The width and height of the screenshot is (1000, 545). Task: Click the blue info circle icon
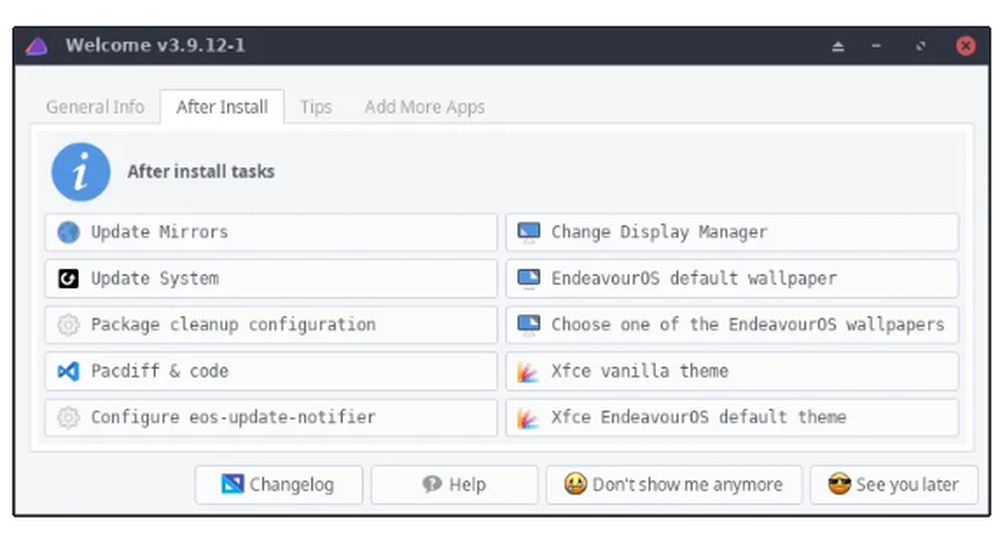tap(81, 171)
